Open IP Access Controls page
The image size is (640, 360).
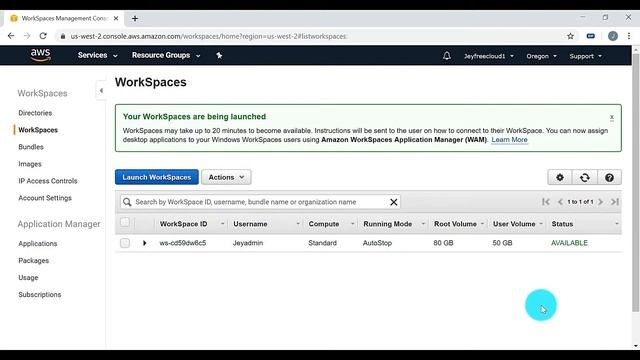48,181
